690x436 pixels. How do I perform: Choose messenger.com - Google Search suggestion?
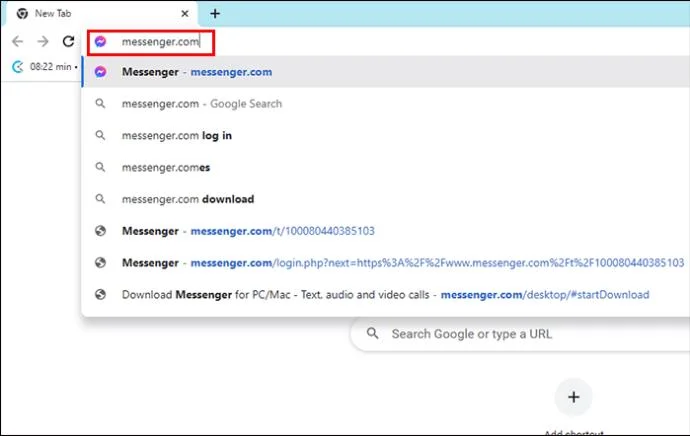click(x=385, y=104)
